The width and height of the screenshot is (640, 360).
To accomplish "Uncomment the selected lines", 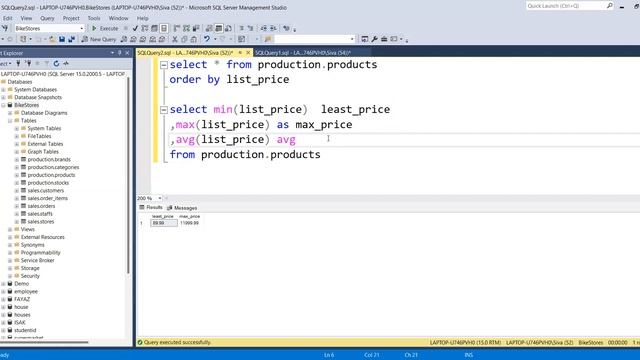I will pos(251,29).
